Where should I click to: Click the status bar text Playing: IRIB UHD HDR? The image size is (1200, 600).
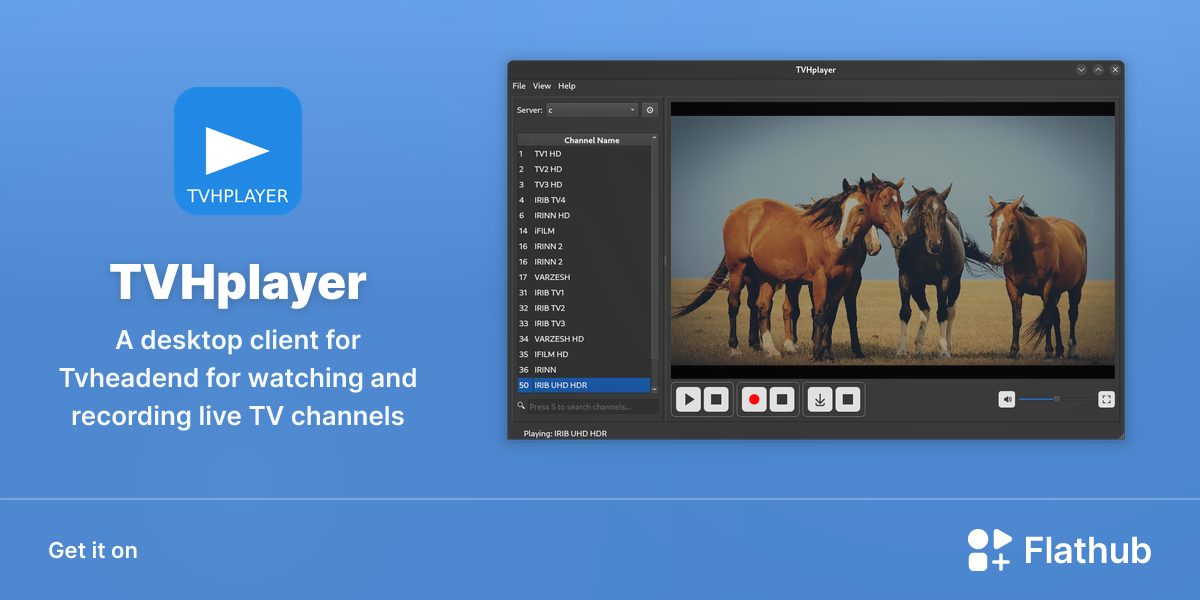(x=565, y=434)
